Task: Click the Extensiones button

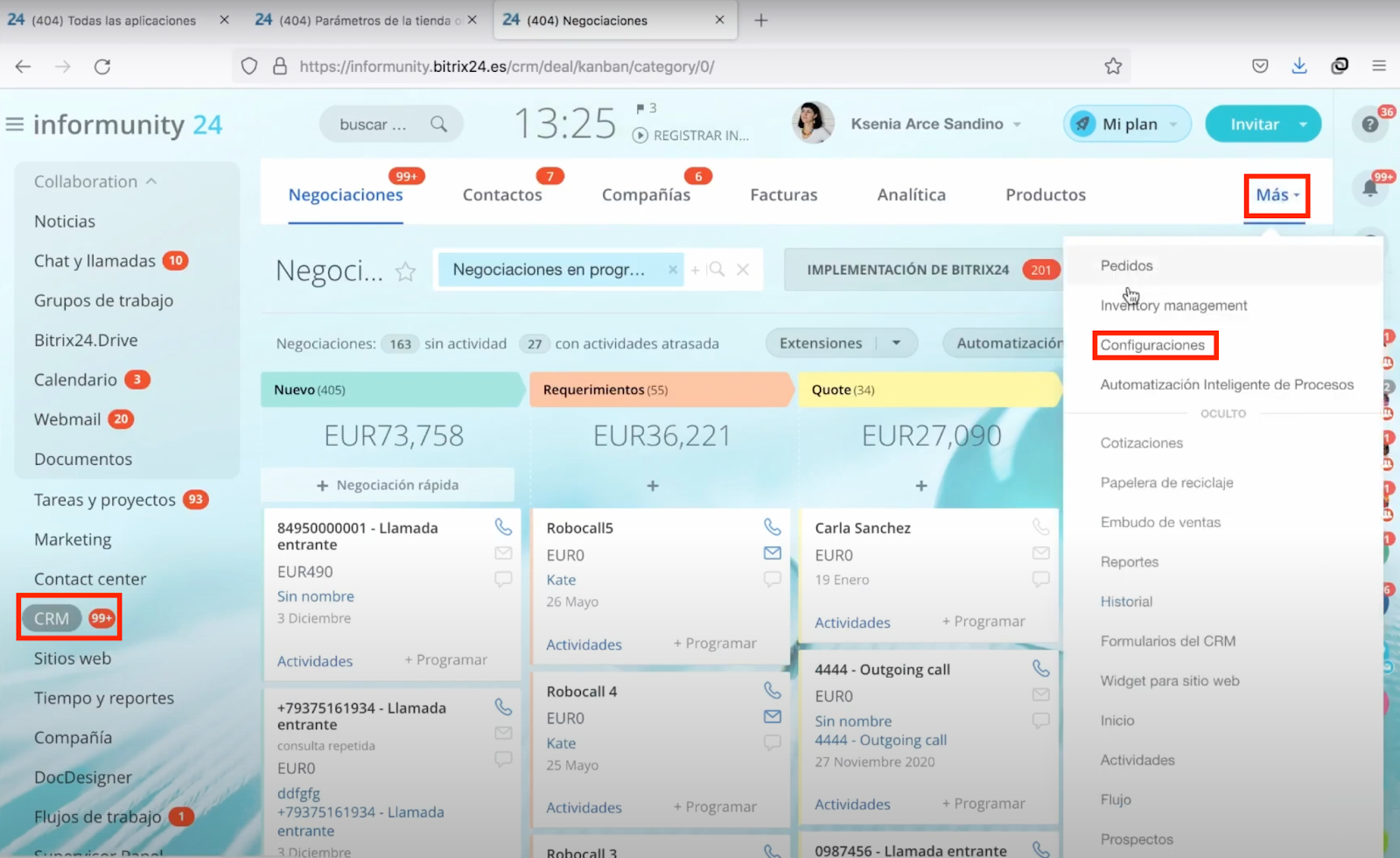Action: click(821, 343)
